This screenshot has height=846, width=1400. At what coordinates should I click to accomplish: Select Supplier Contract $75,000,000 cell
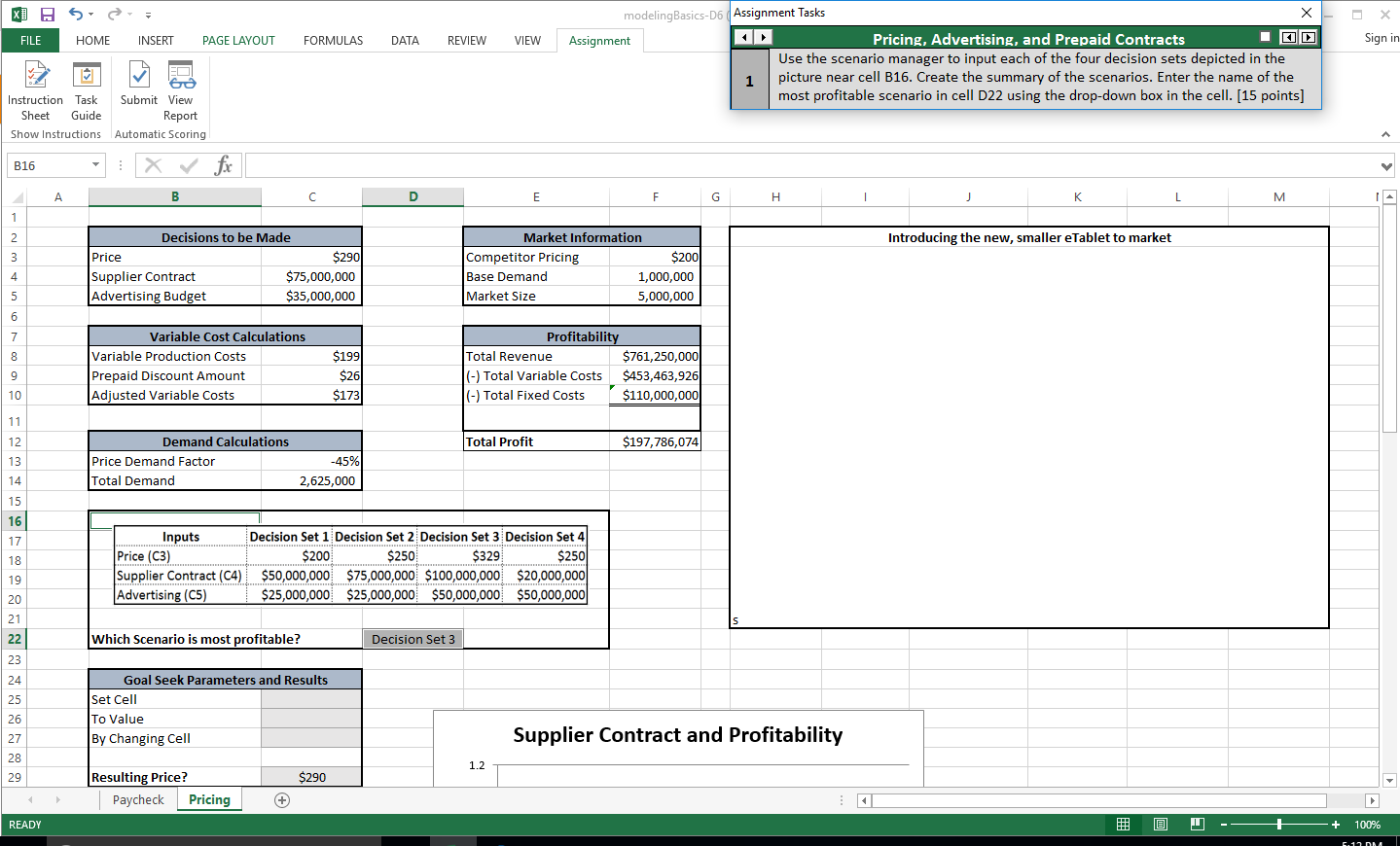click(x=311, y=276)
